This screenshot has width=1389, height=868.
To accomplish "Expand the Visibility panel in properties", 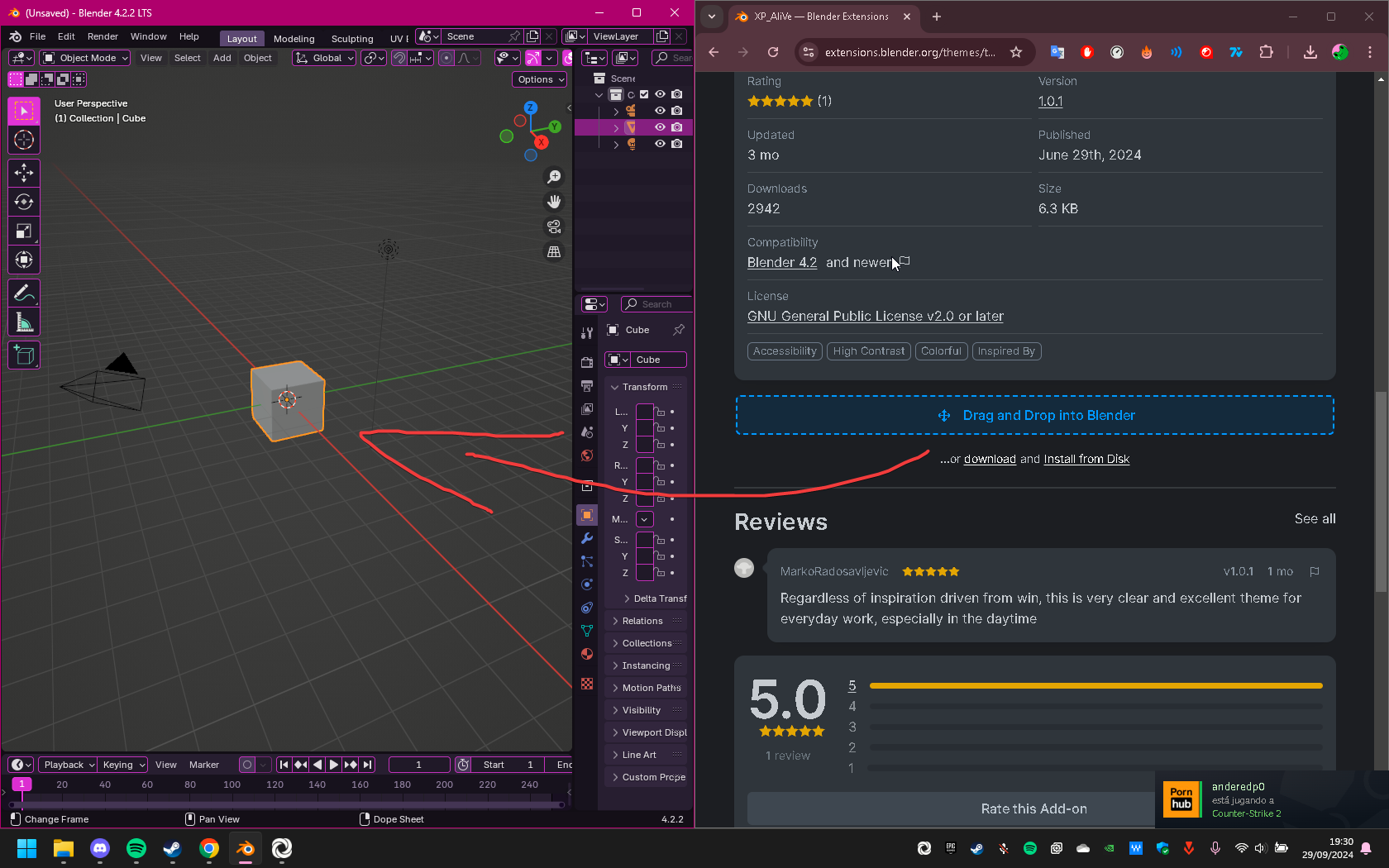I will 643,710.
